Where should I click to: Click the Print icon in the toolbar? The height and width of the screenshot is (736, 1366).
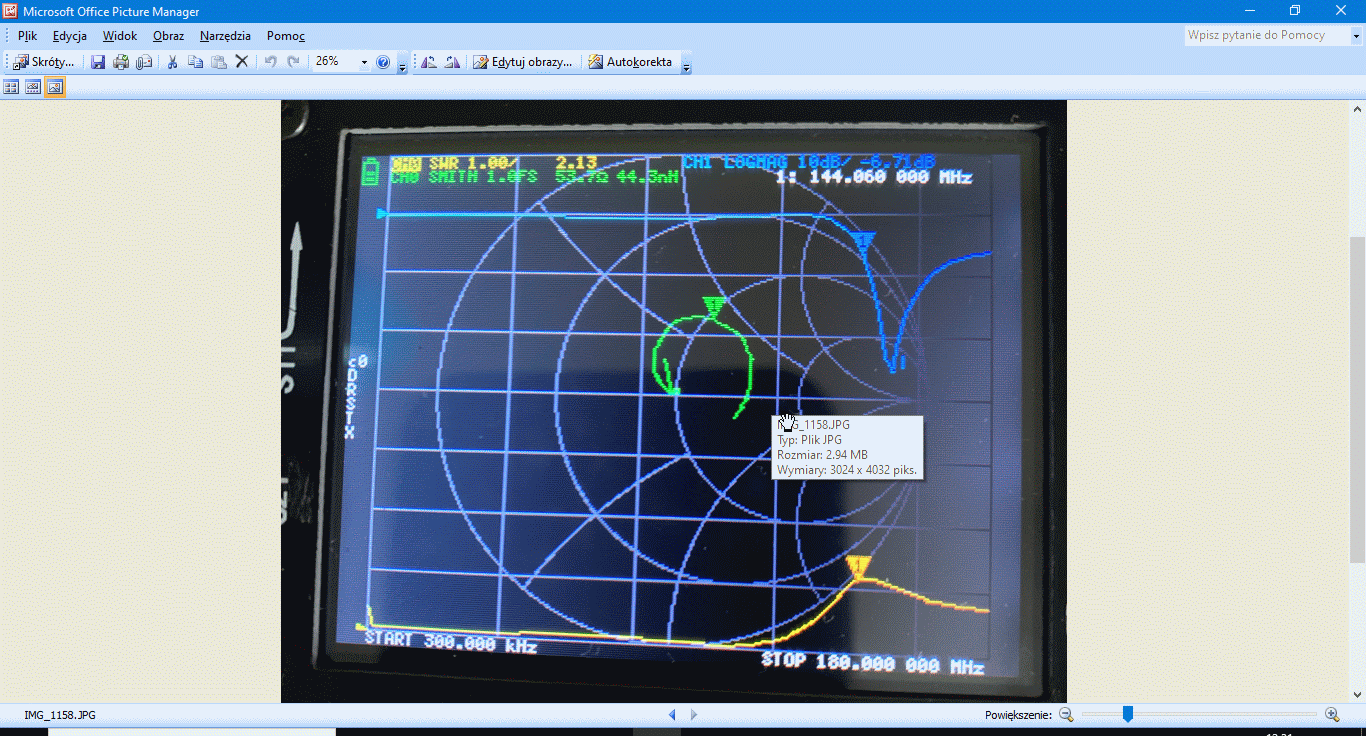pyautogui.click(x=121, y=62)
